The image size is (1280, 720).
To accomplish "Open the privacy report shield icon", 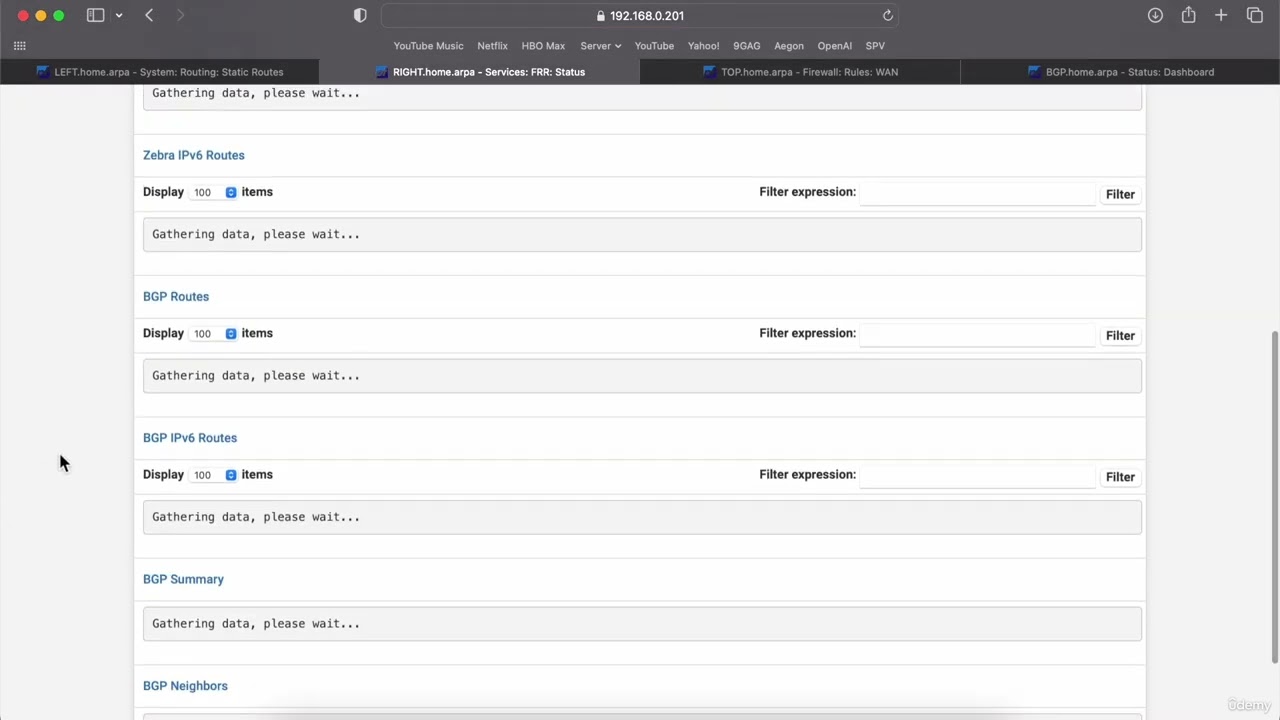I will point(360,15).
